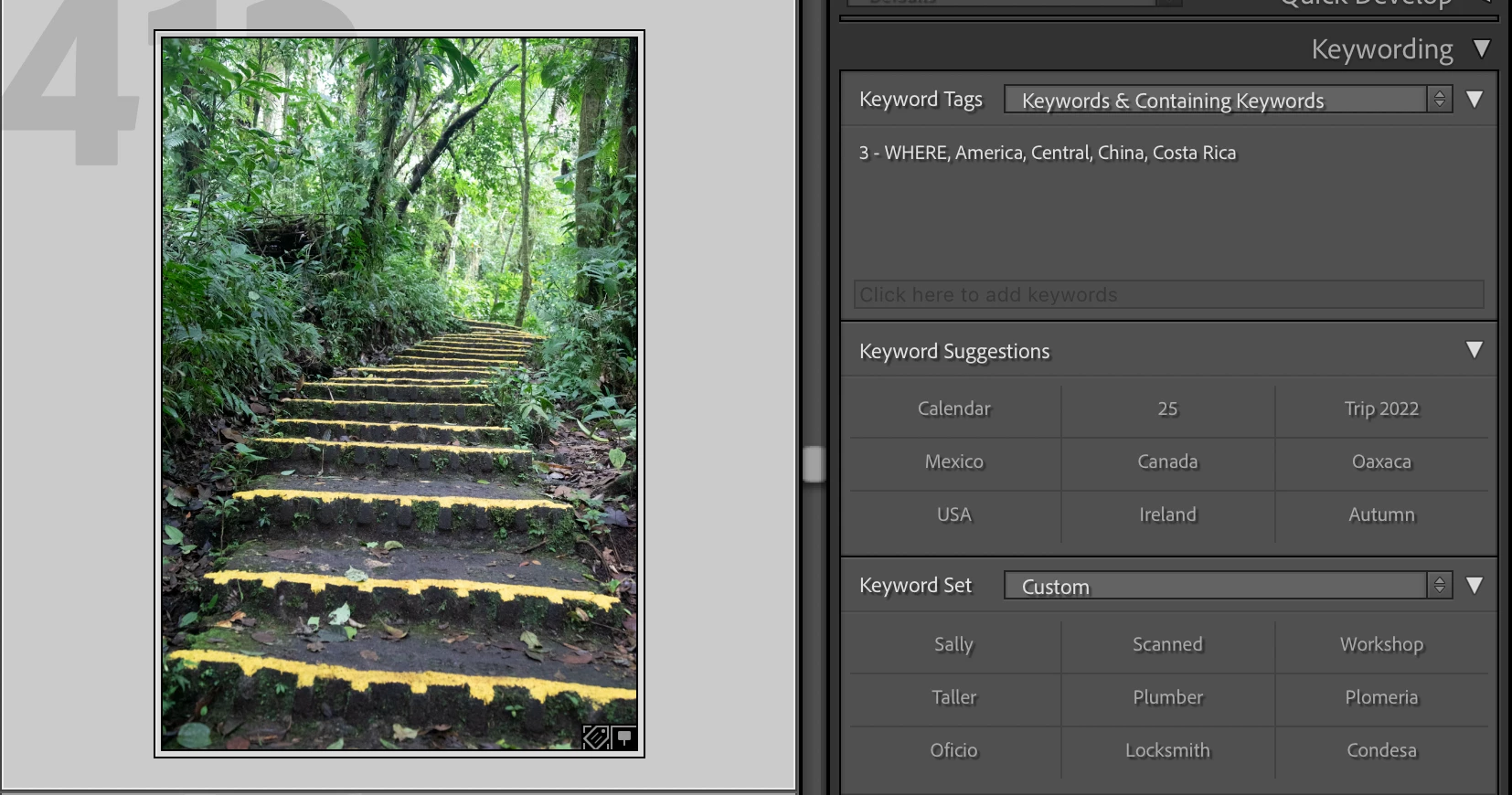Viewport: 1512px width, 795px height.
Task: Click the Keyword Set label
Action: (x=915, y=586)
